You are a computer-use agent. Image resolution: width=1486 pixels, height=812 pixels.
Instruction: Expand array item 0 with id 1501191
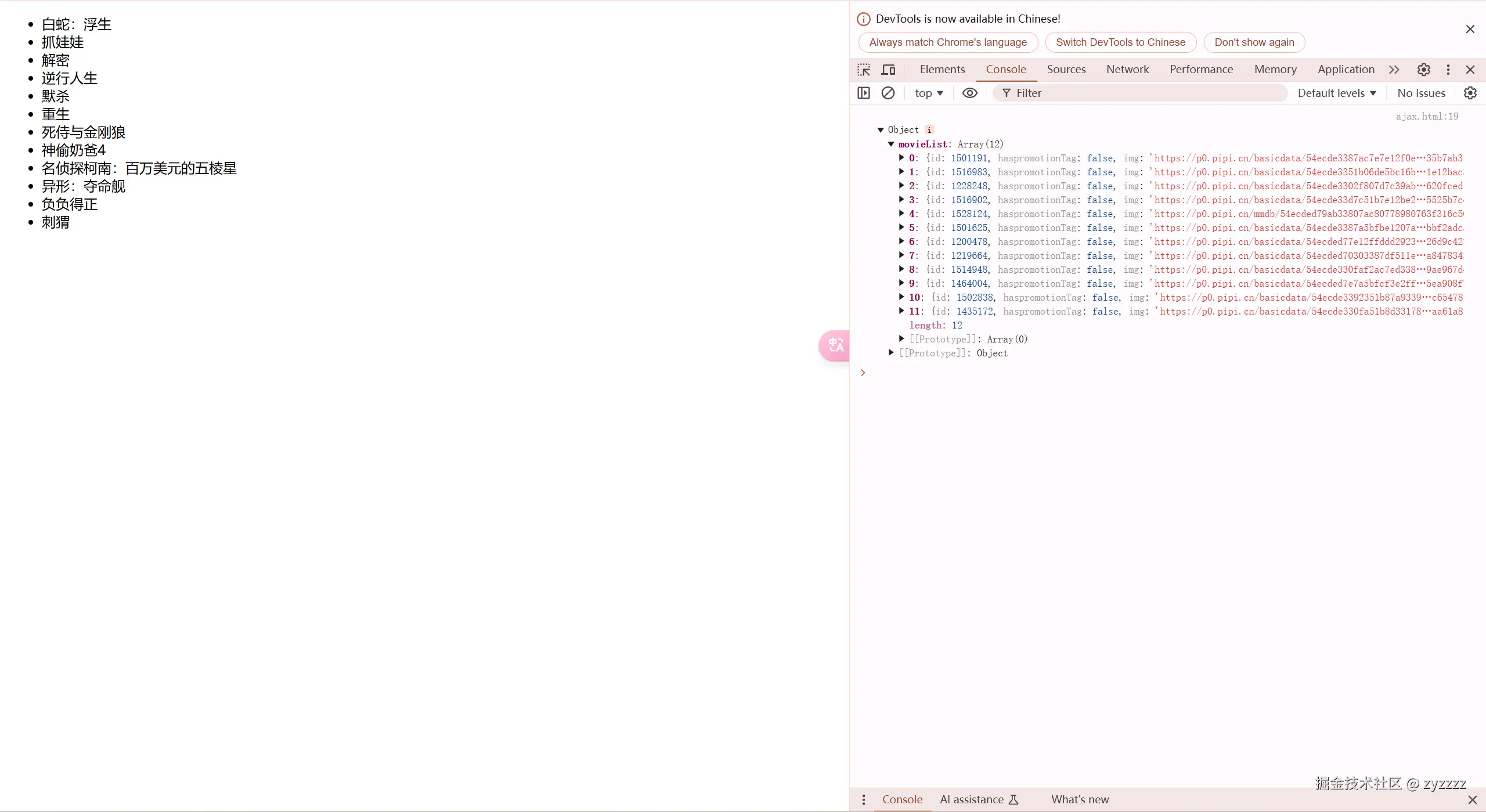(x=901, y=157)
